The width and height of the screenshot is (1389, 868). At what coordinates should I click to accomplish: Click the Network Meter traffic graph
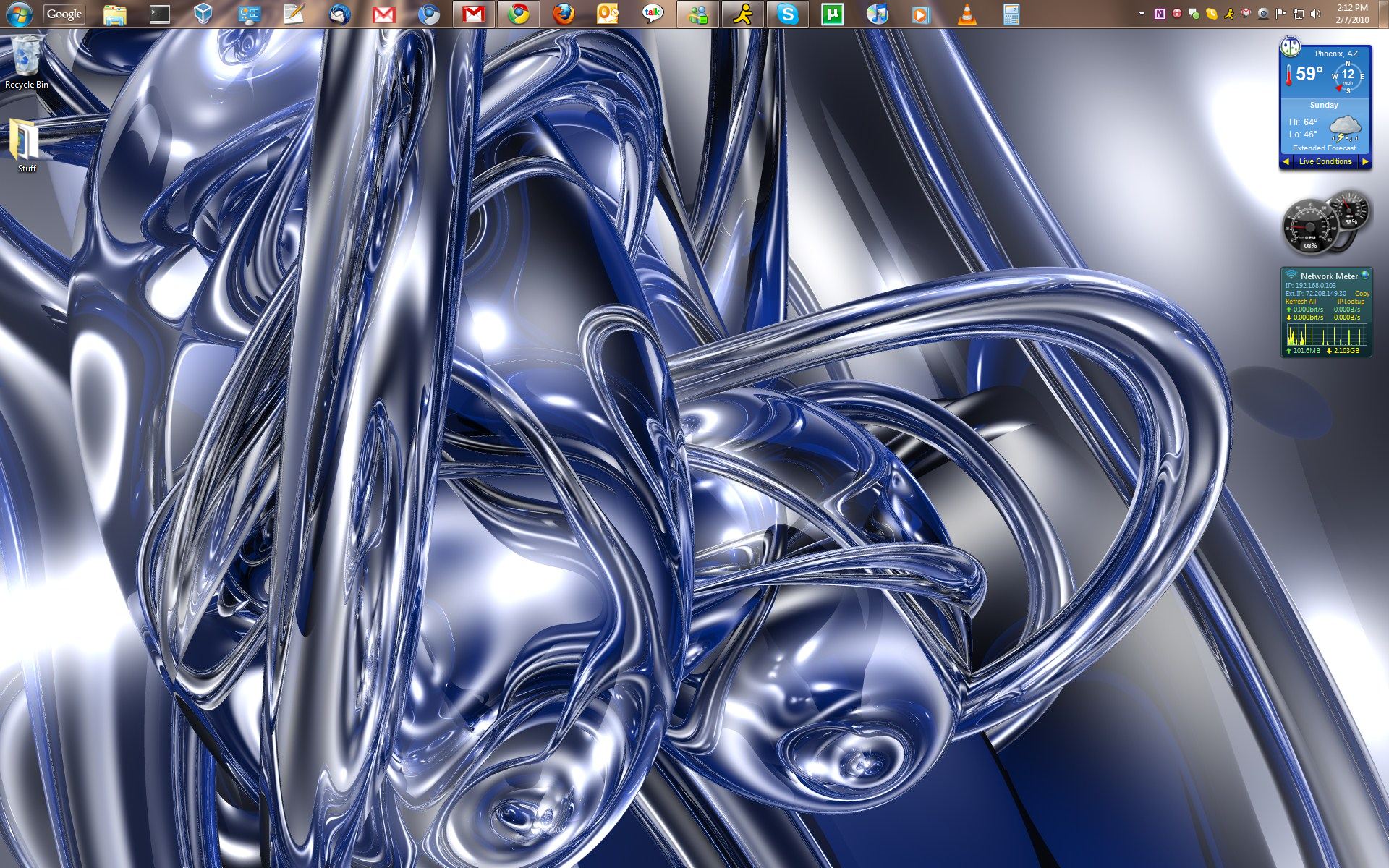[x=1326, y=333]
